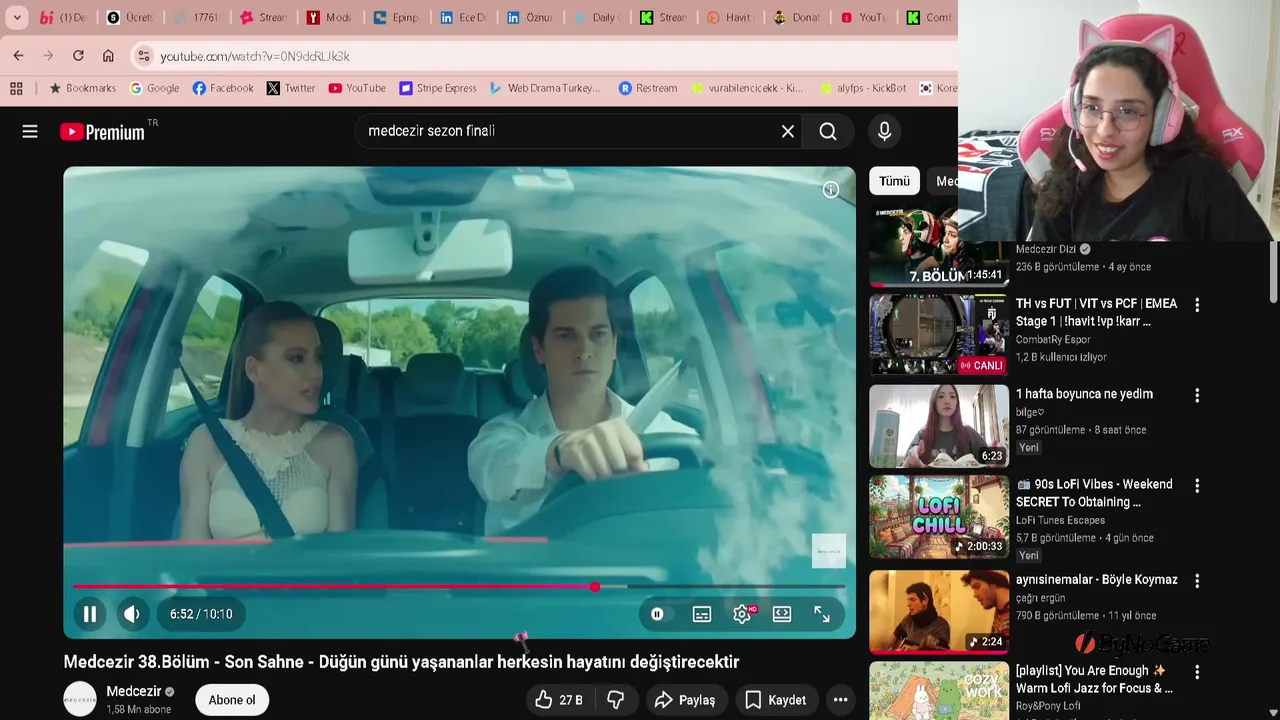Open the Facebook bookmark
The image size is (1280, 720).
[x=223, y=88]
